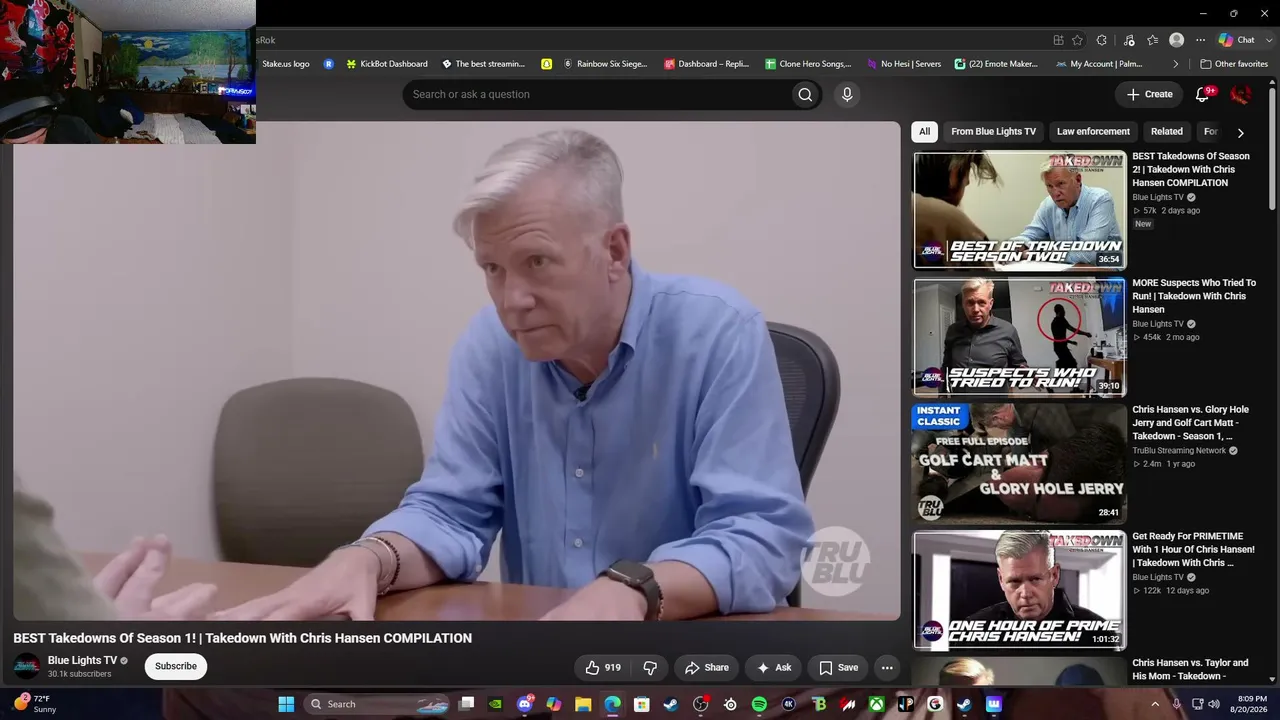Open File Explorer from the taskbar
Image resolution: width=1280 pixels, height=720 pixels.
(583, 704)
